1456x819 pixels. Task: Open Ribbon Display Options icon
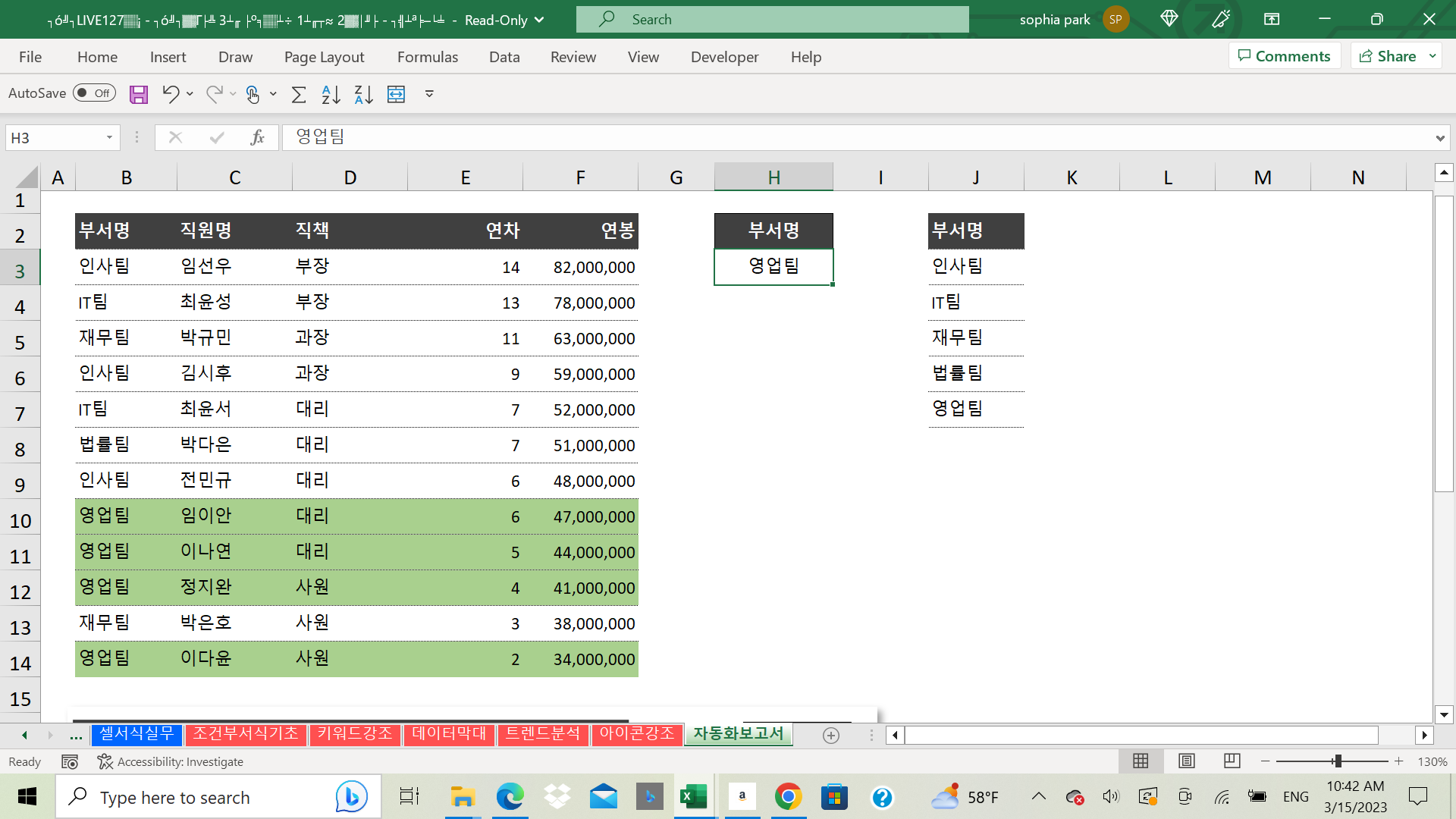[x=1272, y=19]
